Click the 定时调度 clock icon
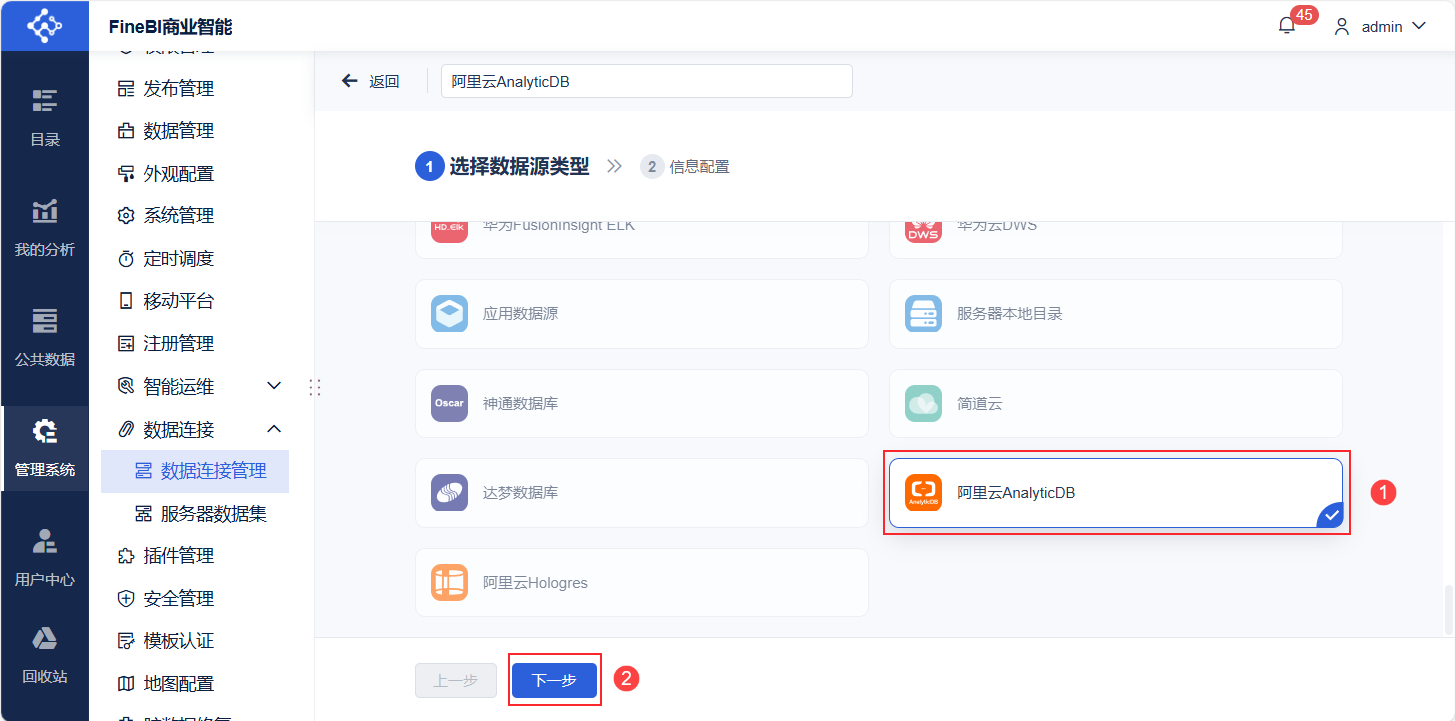Image resolution: width=1455 pixels, height=721 pixels. pos(126,259)
